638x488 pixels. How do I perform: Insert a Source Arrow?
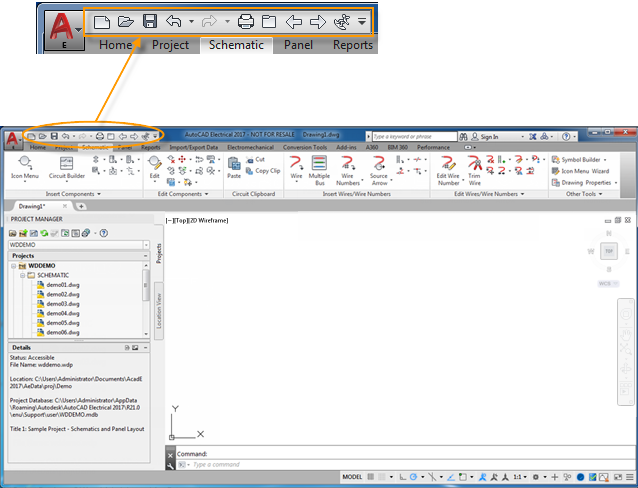[379, 170]
